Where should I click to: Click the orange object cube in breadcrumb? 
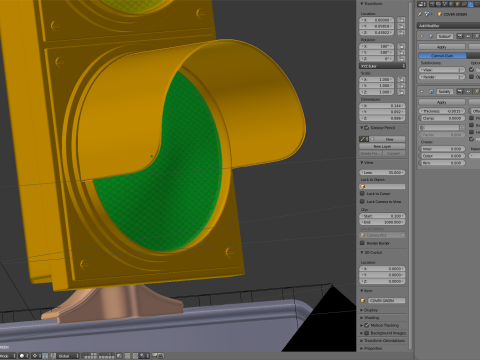click(x=439, y=14)
